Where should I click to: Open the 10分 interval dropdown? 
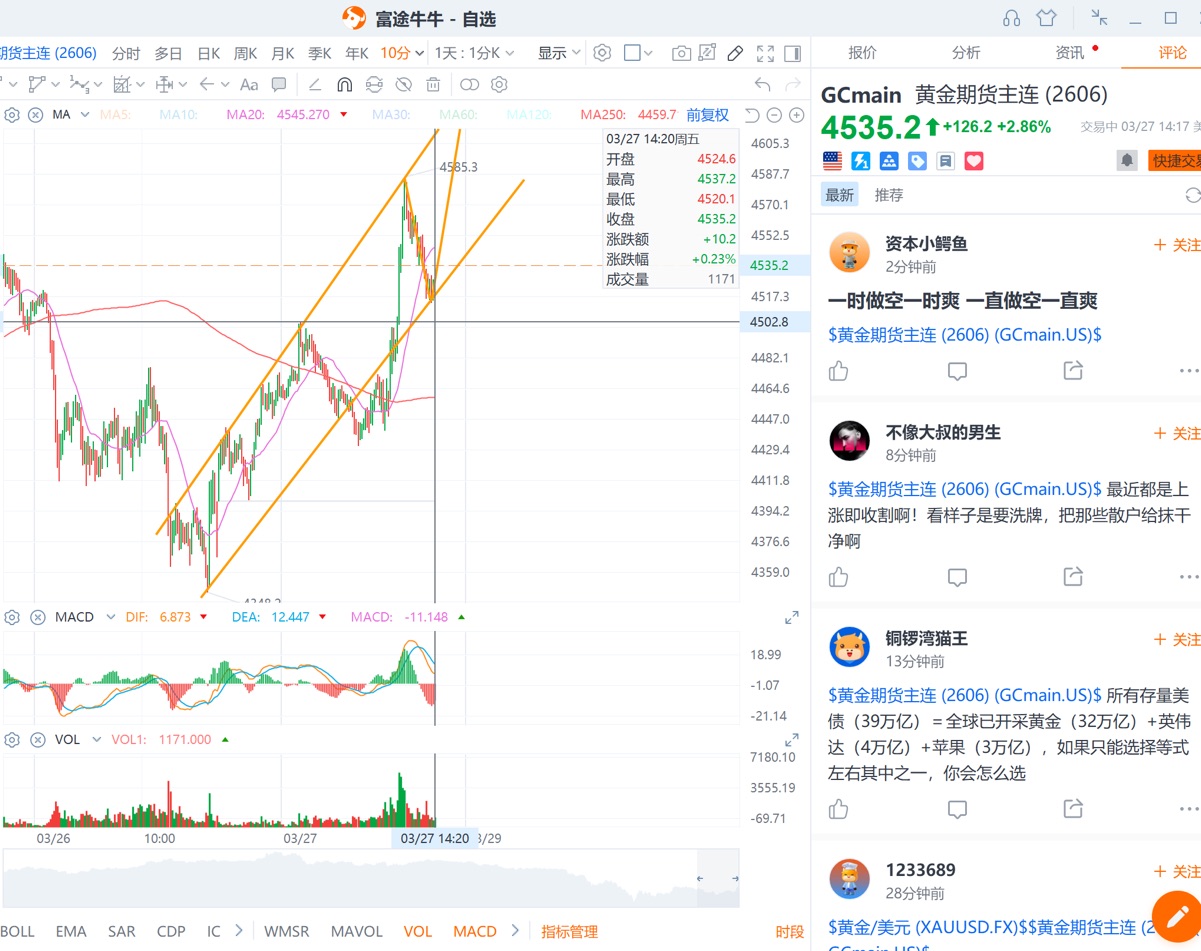coord(402,53)
